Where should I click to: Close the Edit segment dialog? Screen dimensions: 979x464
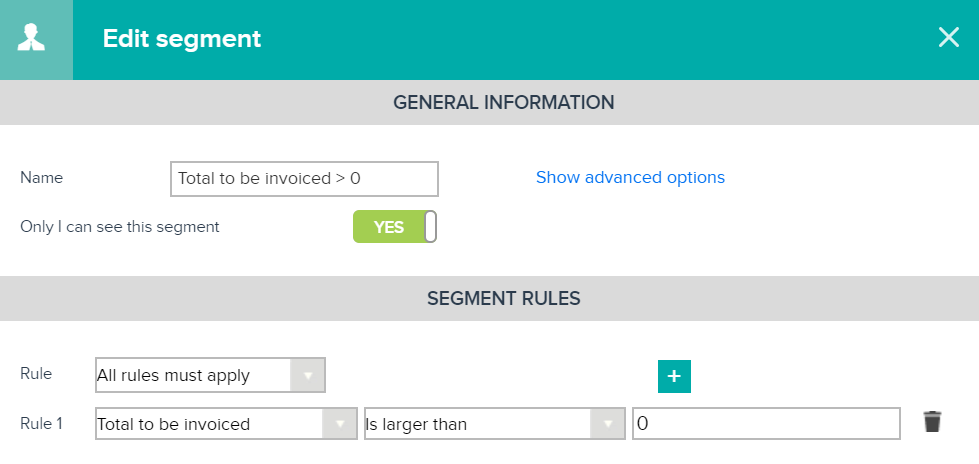pos(948,37)
